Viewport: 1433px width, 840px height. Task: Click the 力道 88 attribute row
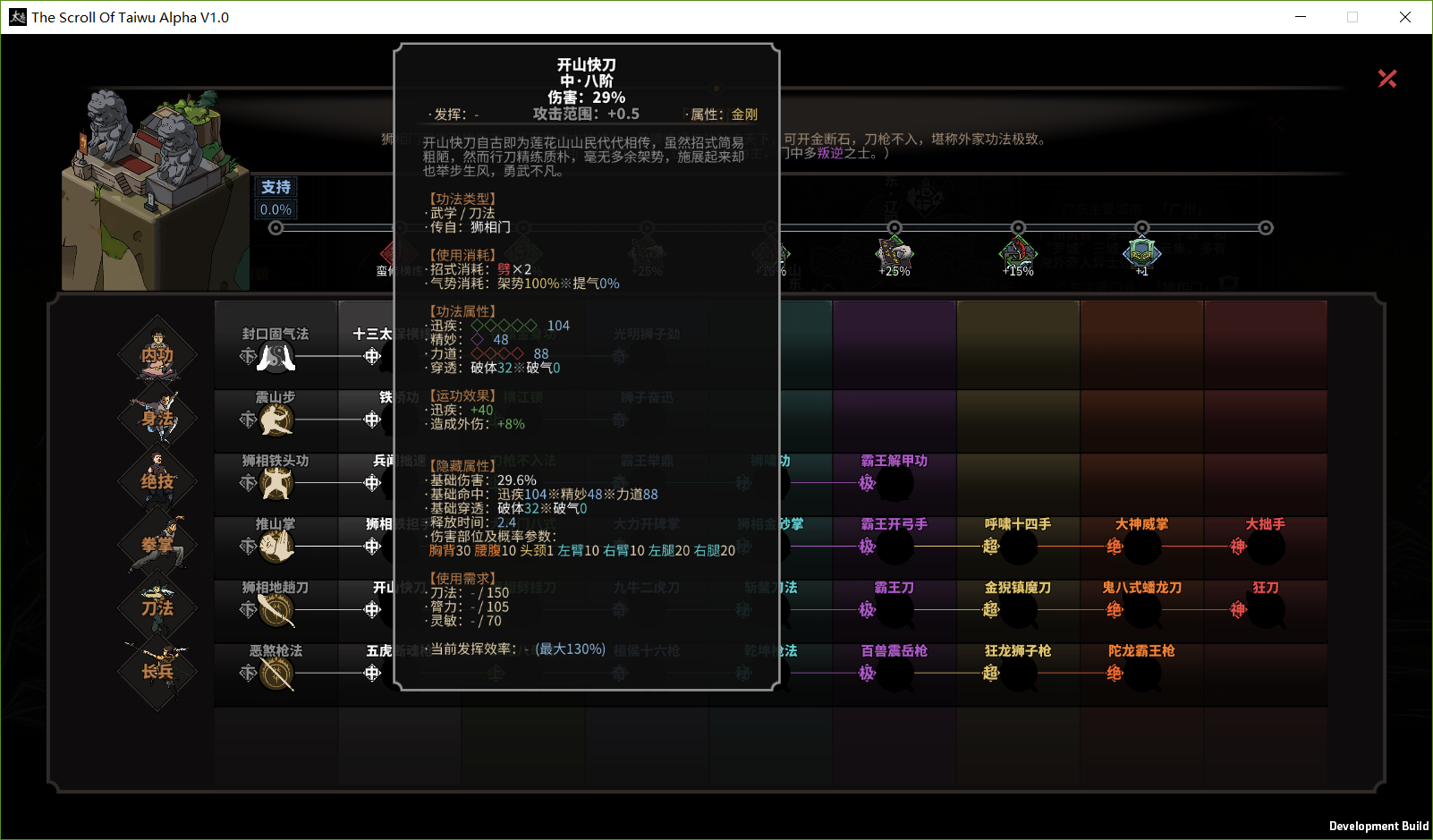(x=489, y=354)
